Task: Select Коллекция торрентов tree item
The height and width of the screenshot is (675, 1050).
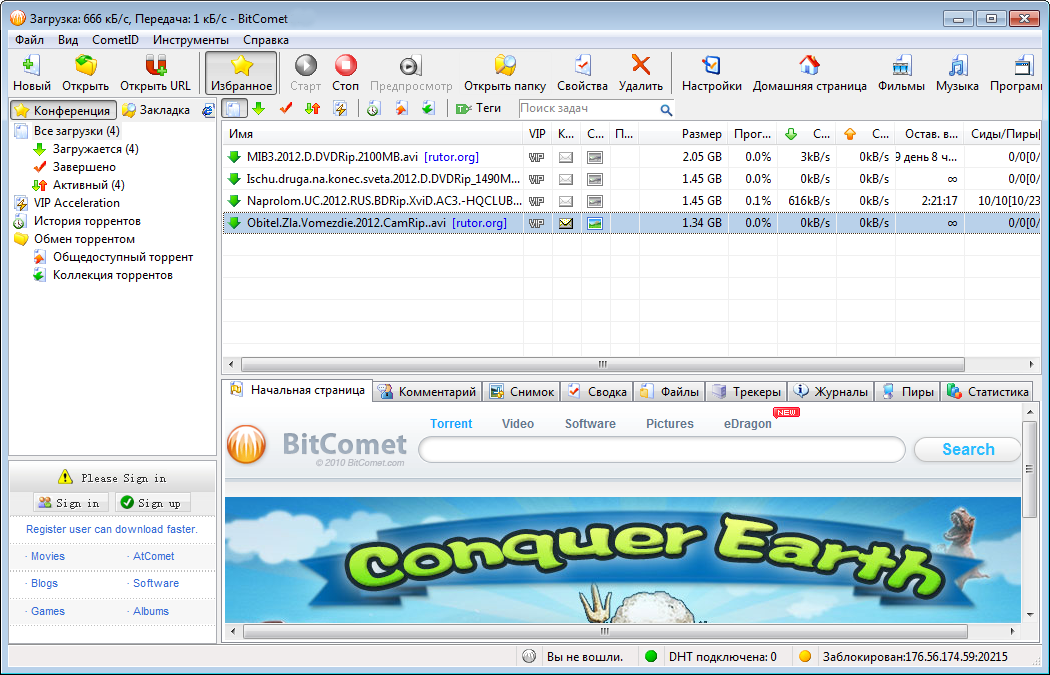Action: 113,275
